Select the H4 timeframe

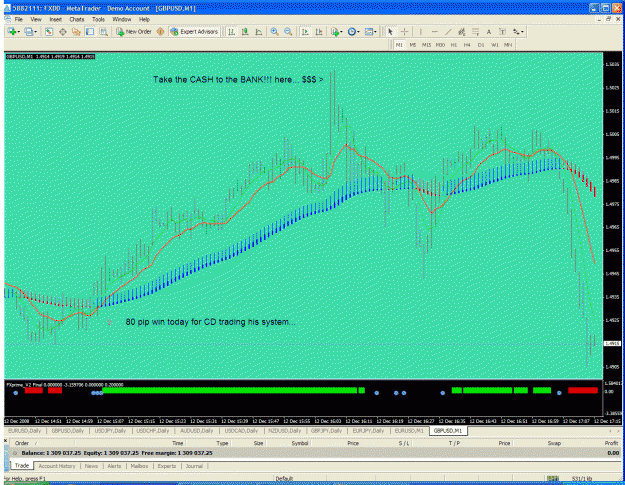click(x=467, y=45)
